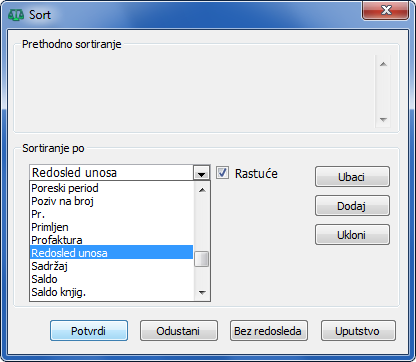This screenshot has width=416, height=362.
Task: Click the Ukloni button
Action: point(352,235)
